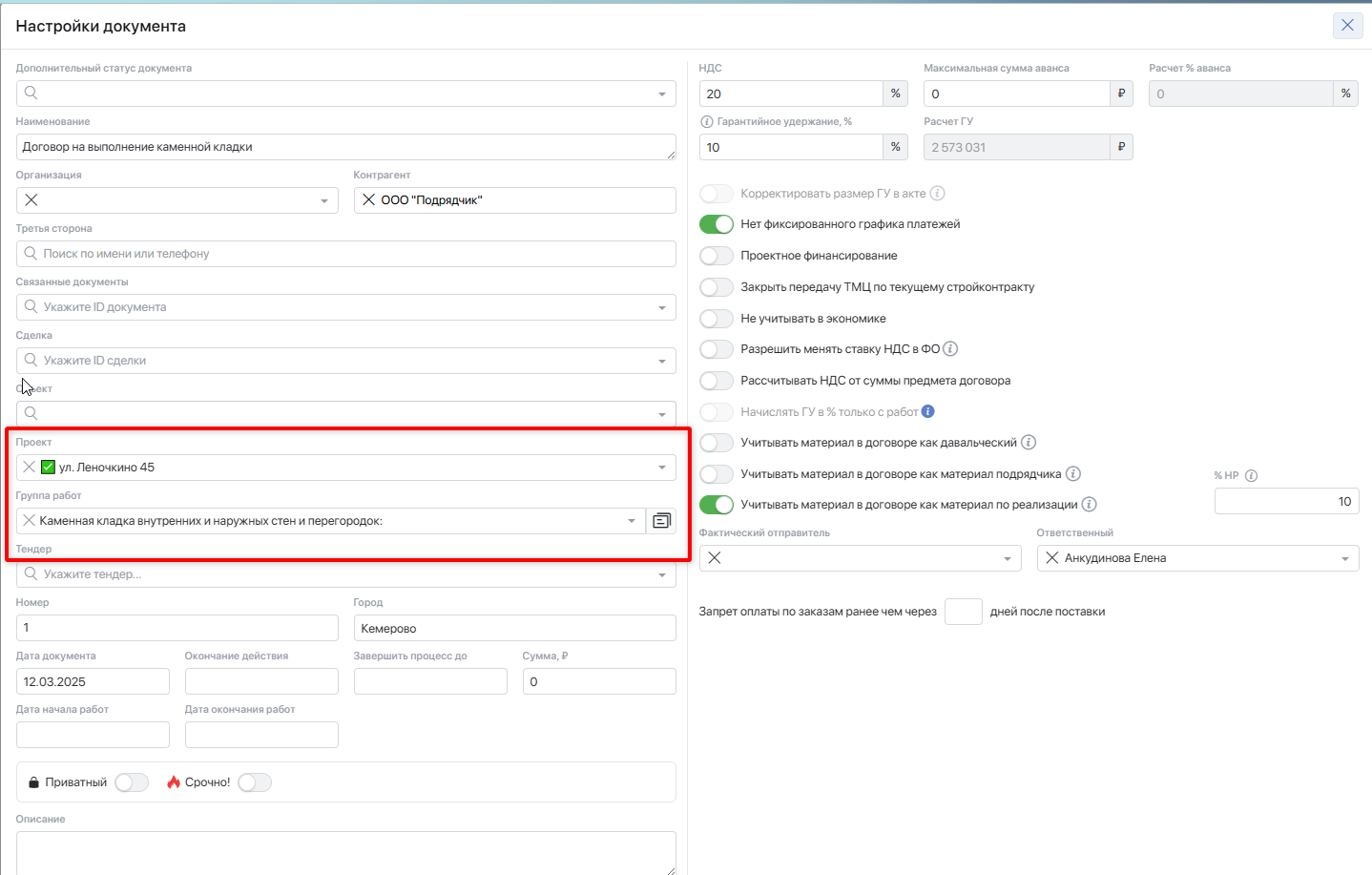Open work group list icon button
The width and height of the screenshot is (1372, 875).
tap(661, 521)
